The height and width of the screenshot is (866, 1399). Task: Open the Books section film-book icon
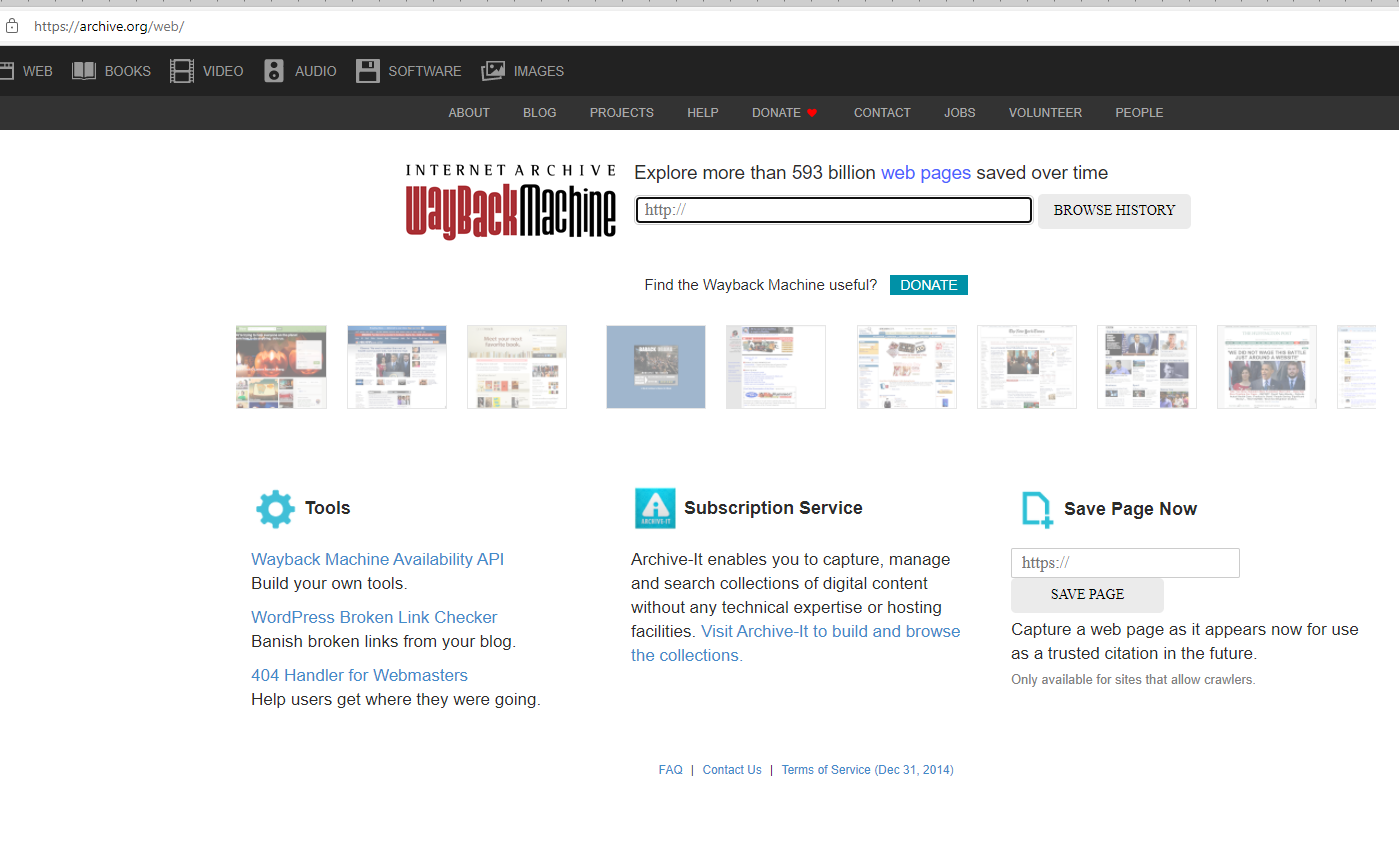pos(84,71)
